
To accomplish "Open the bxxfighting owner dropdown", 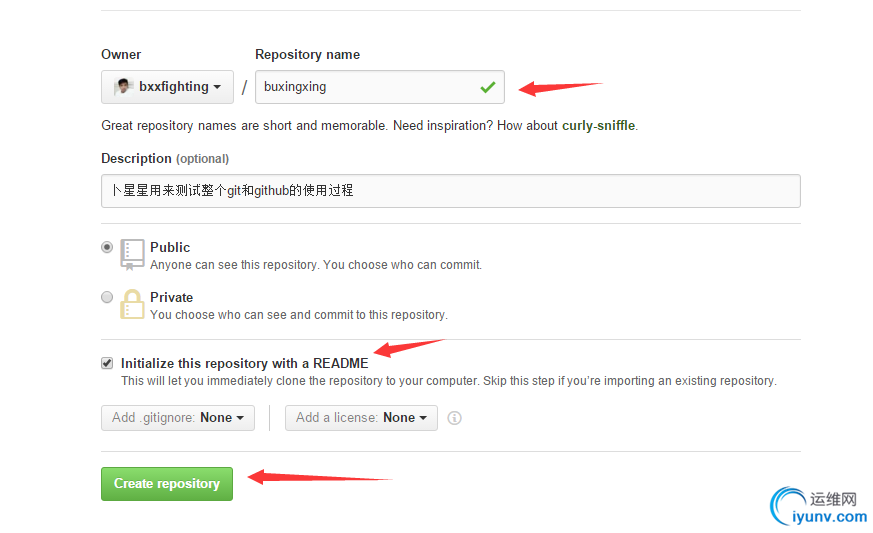I will coord(167,87).
